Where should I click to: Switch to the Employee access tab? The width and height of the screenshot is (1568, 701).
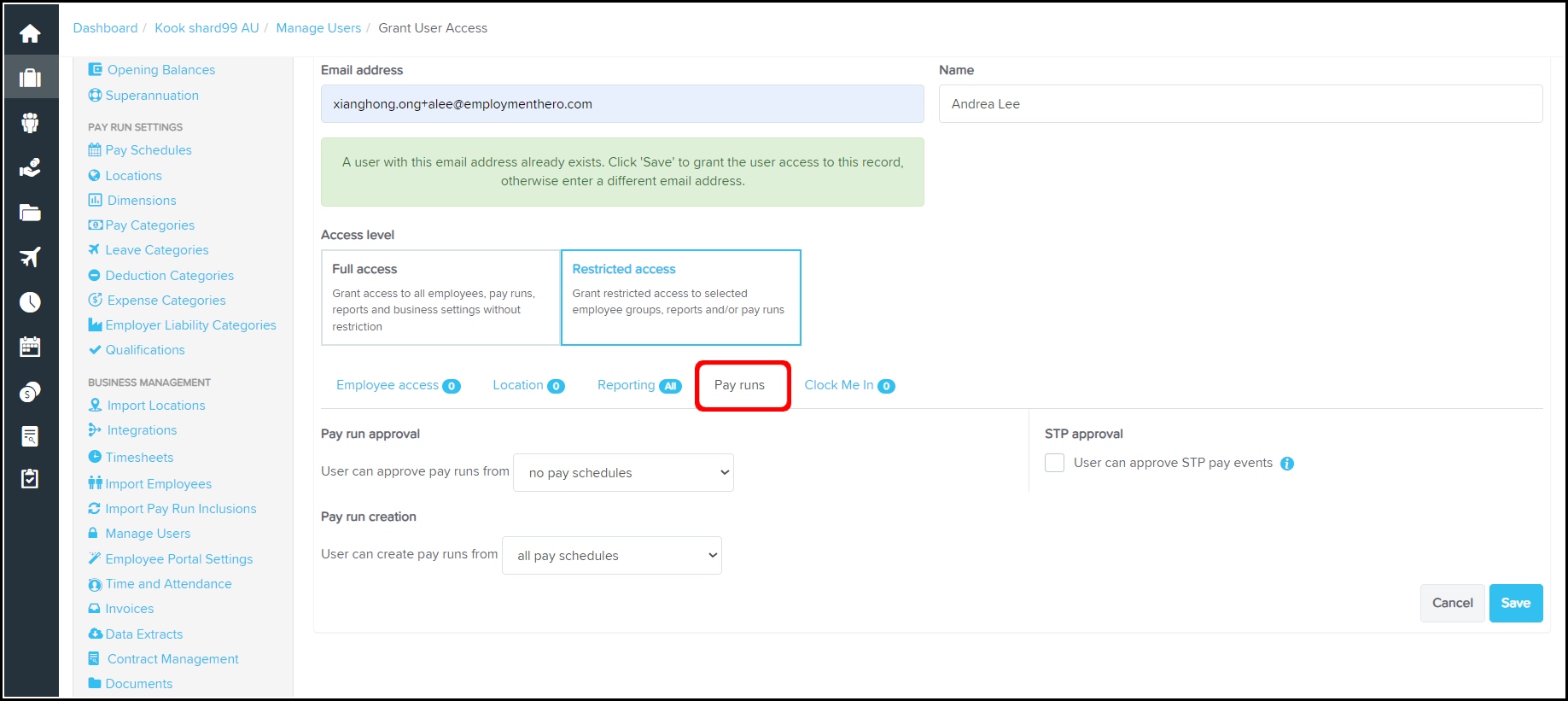[397, 385]
